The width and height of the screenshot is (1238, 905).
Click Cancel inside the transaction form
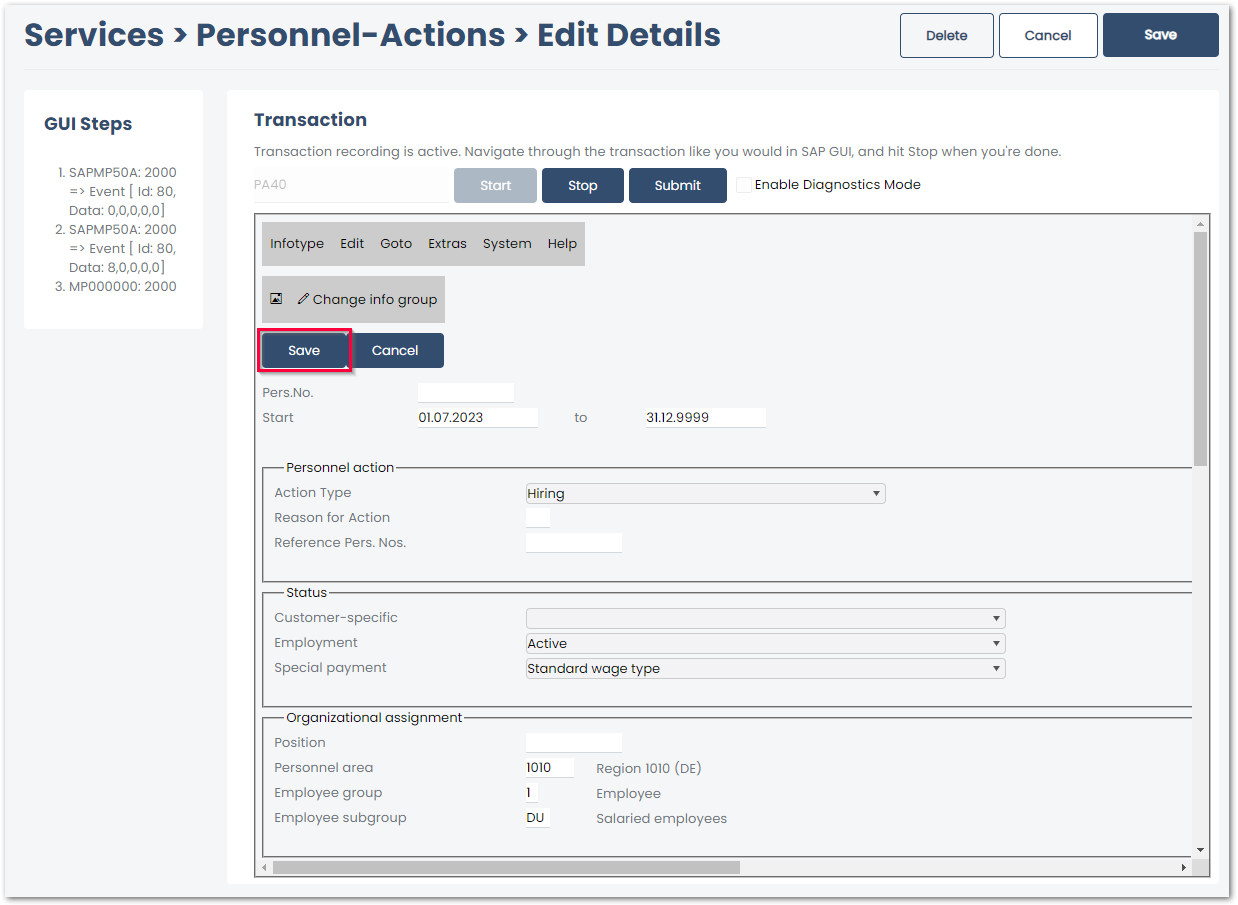[x=396, y=351]
